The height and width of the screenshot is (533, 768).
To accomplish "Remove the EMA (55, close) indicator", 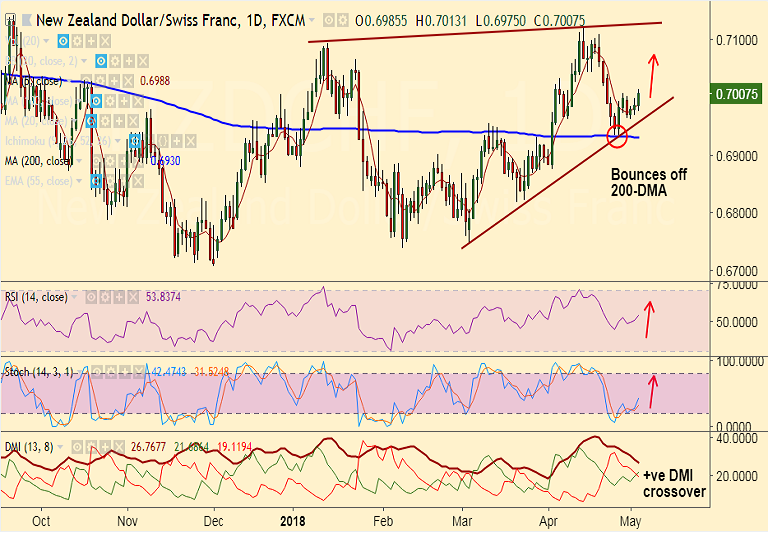I will click(138, 181).
